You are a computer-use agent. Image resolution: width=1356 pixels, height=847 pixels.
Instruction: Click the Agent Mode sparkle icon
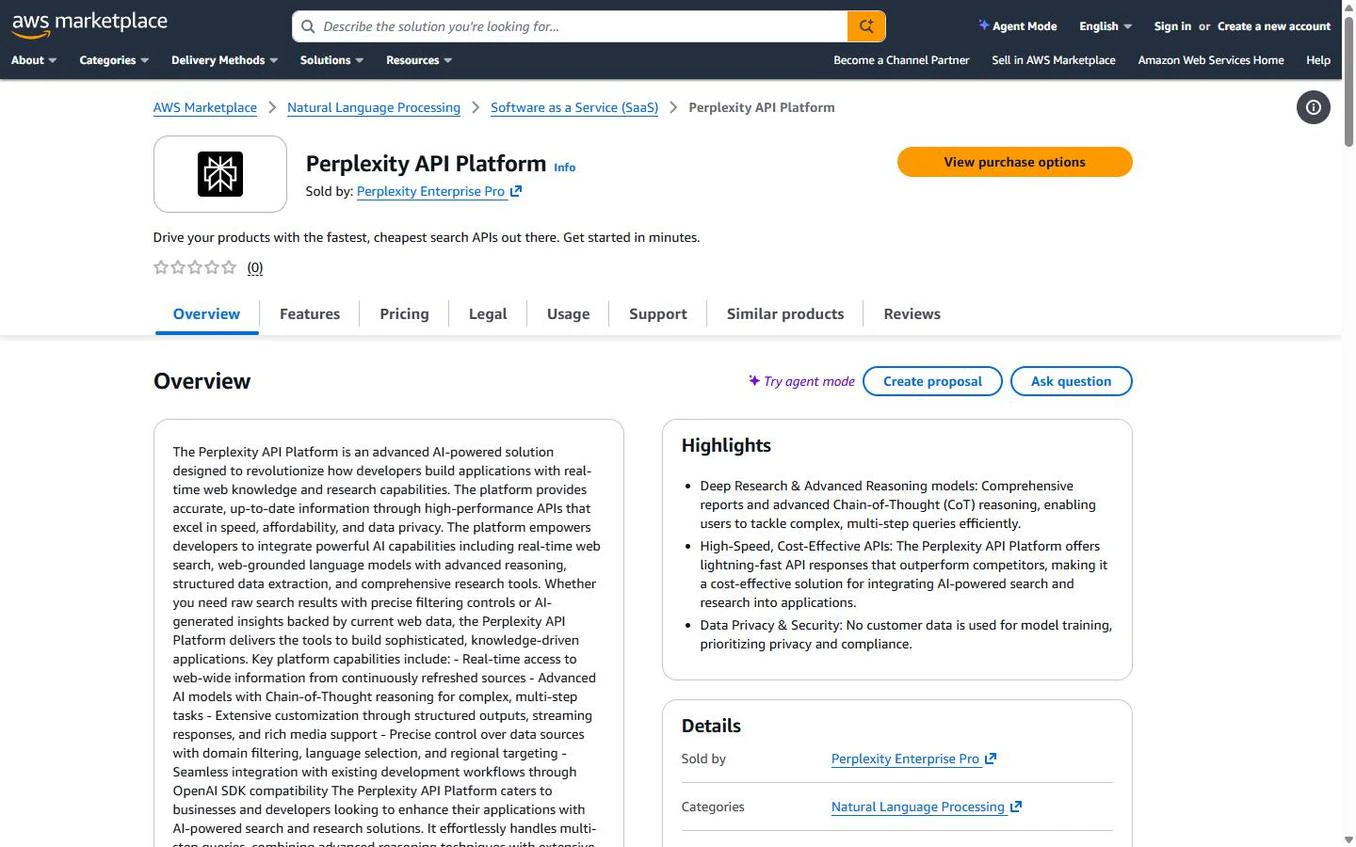coord(985,25)
